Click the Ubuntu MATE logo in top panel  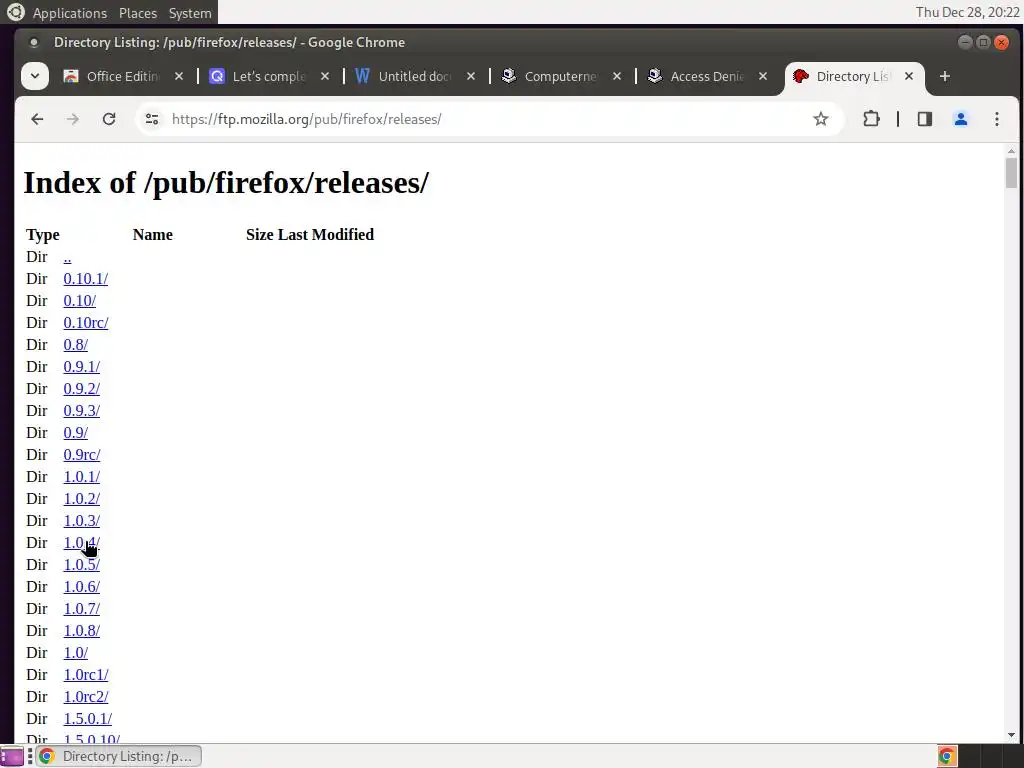pyautogui.click(x=15, y=12)
